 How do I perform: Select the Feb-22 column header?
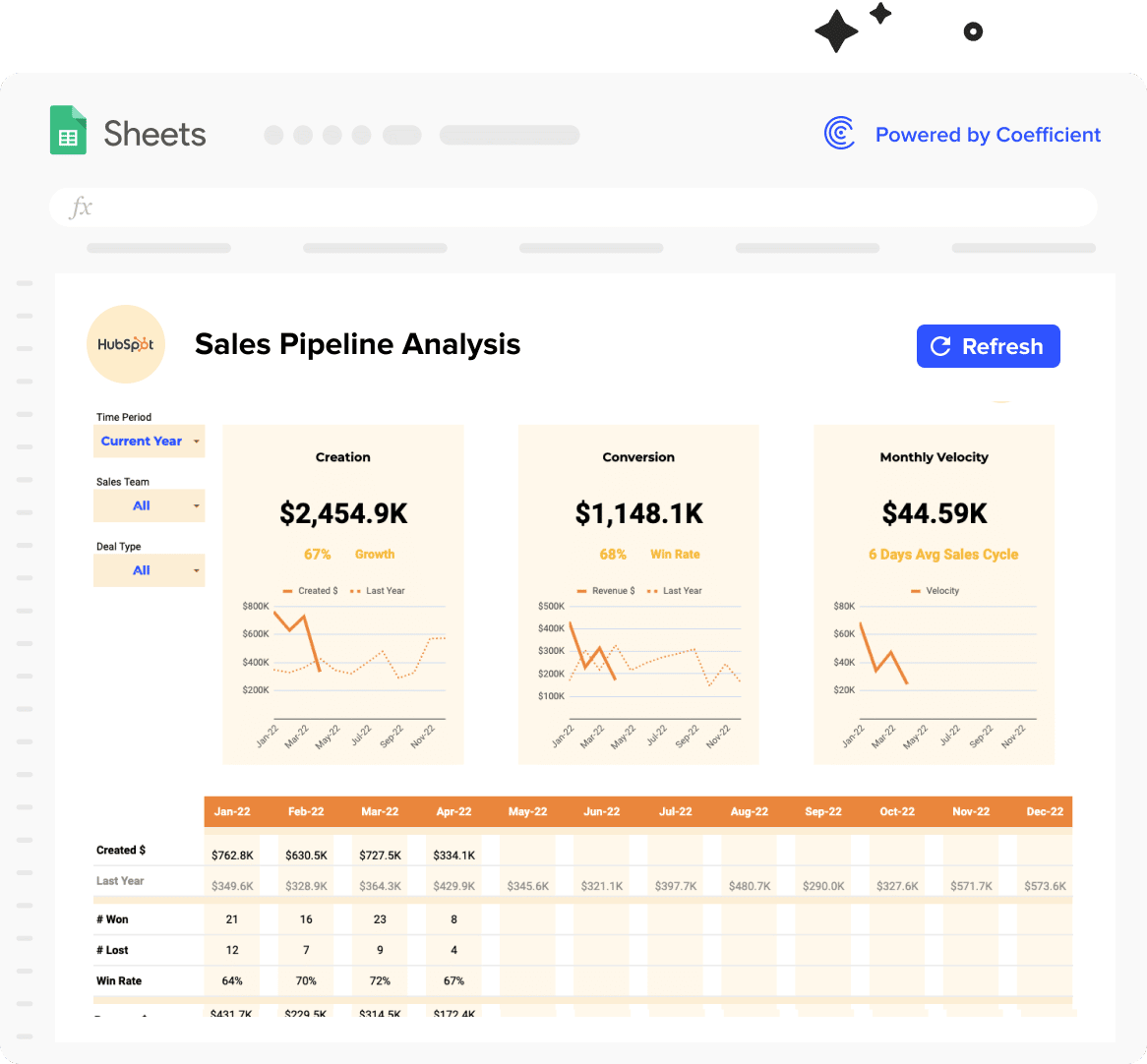coord(306,811)
